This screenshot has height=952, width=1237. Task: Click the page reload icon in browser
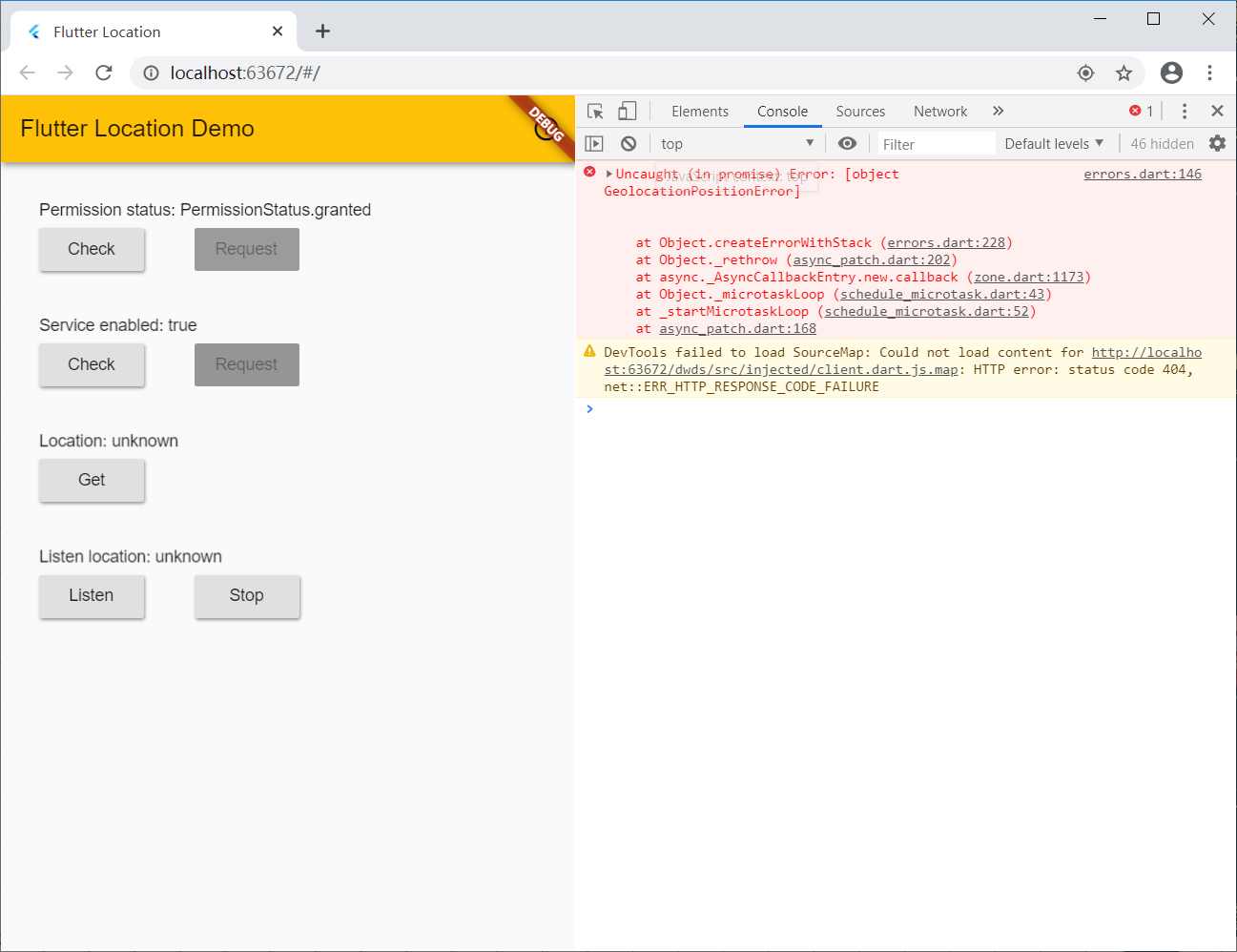tap(103, 72)
